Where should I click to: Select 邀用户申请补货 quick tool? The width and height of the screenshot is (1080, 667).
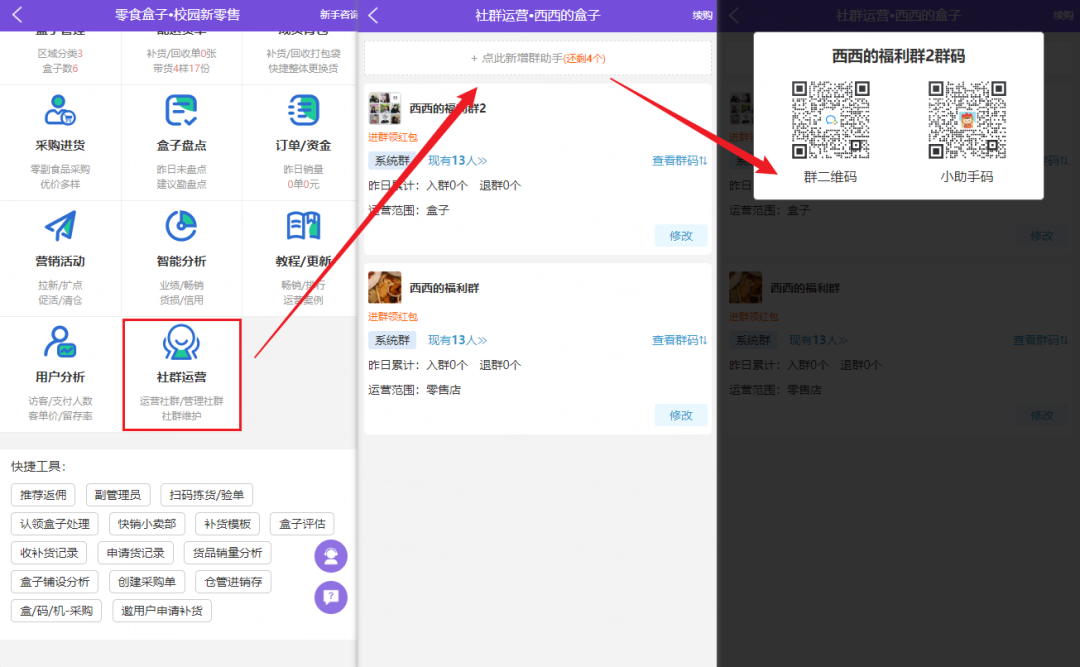162,610
